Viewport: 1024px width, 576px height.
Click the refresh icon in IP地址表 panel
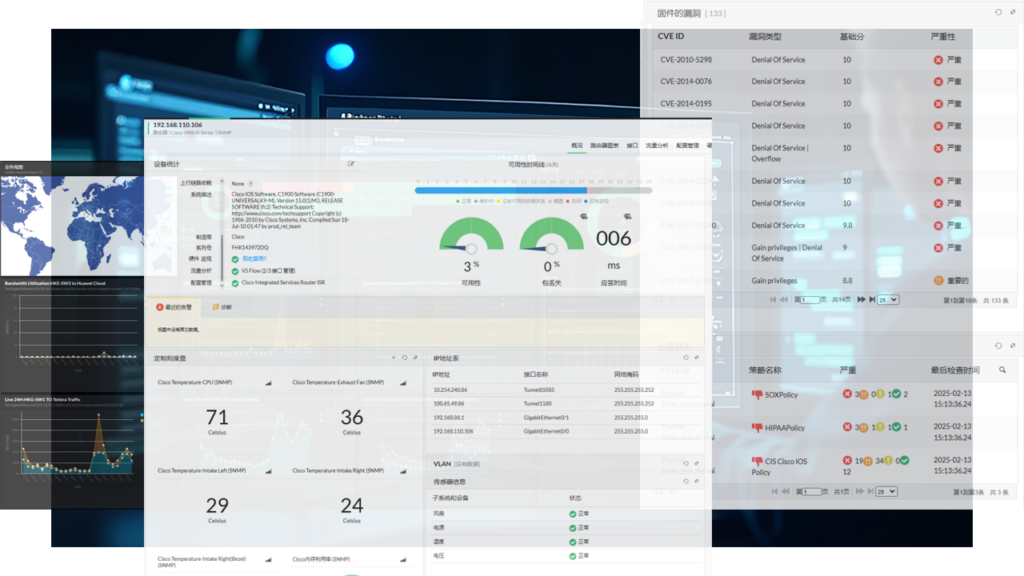click(x=686, y=357)
